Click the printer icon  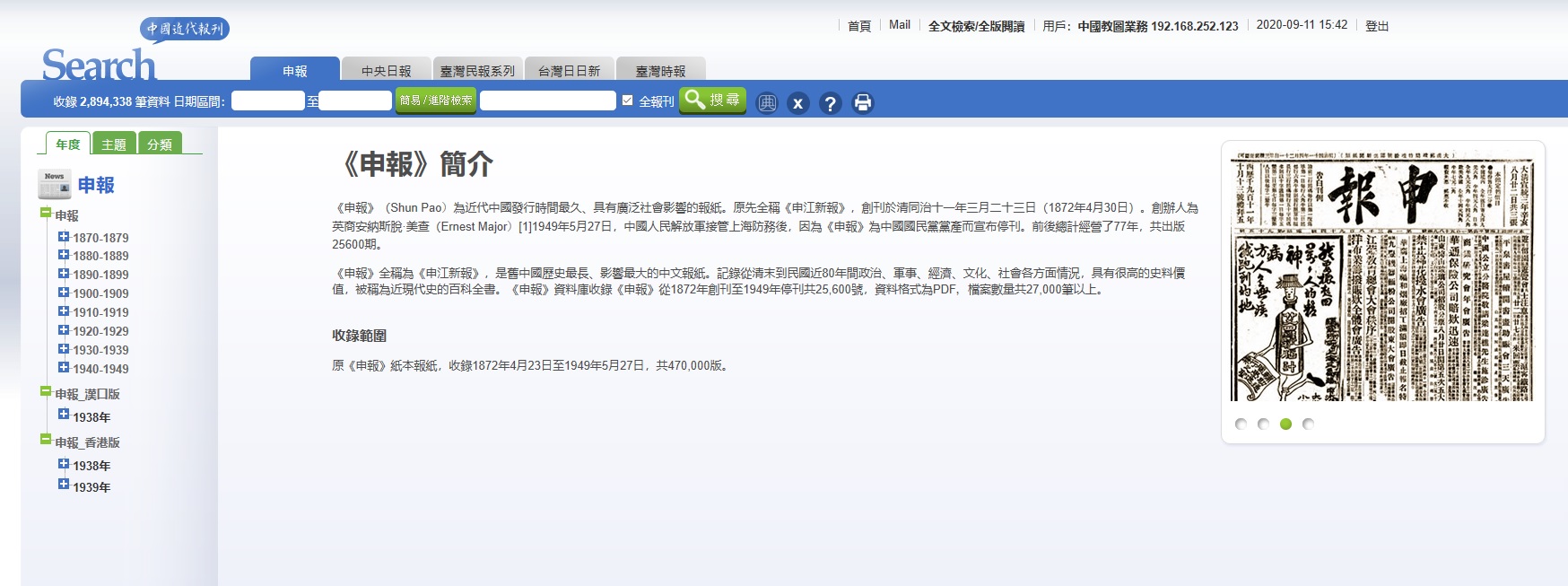point(862,103)
